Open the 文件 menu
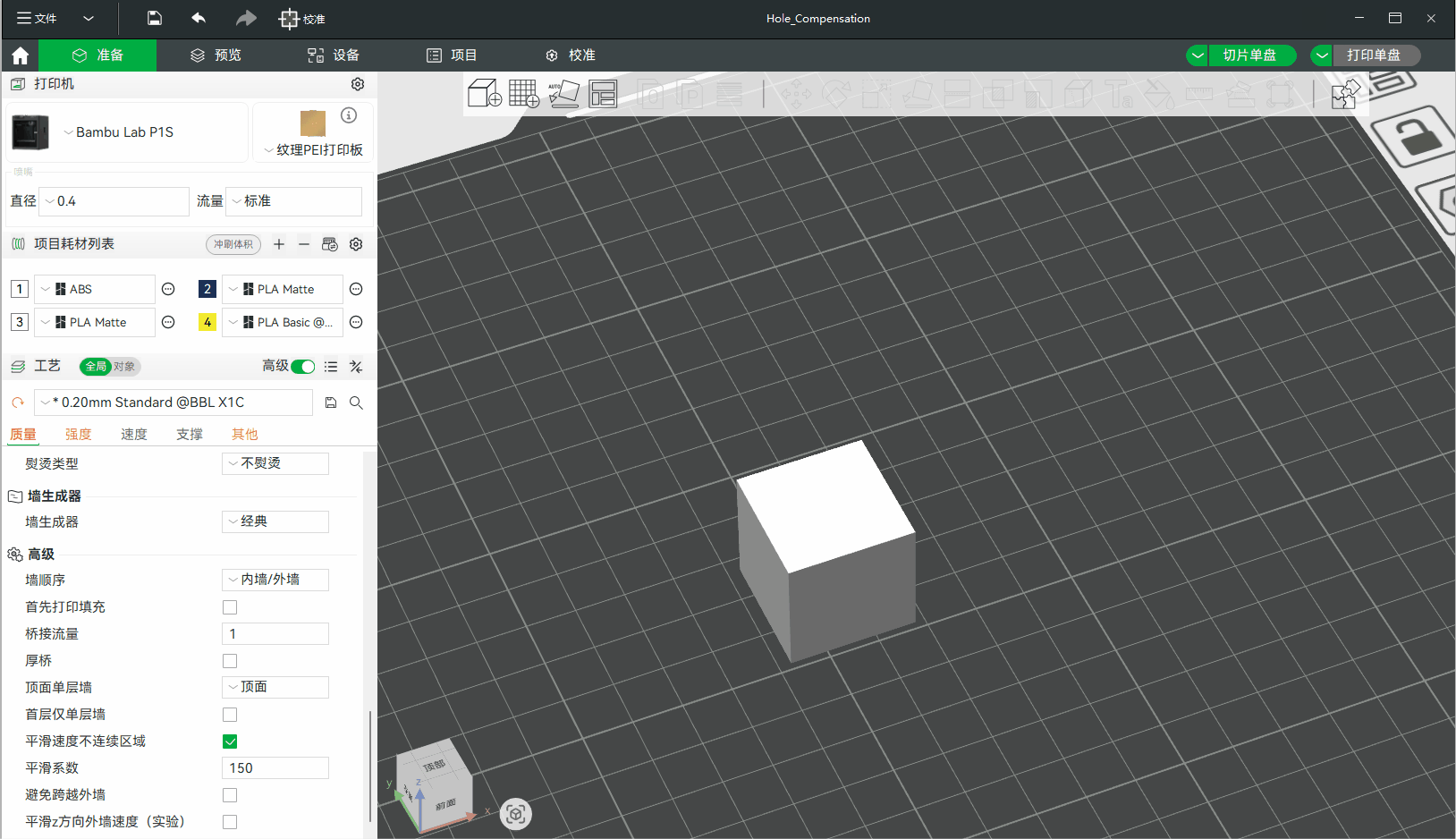 coord(37,18)
